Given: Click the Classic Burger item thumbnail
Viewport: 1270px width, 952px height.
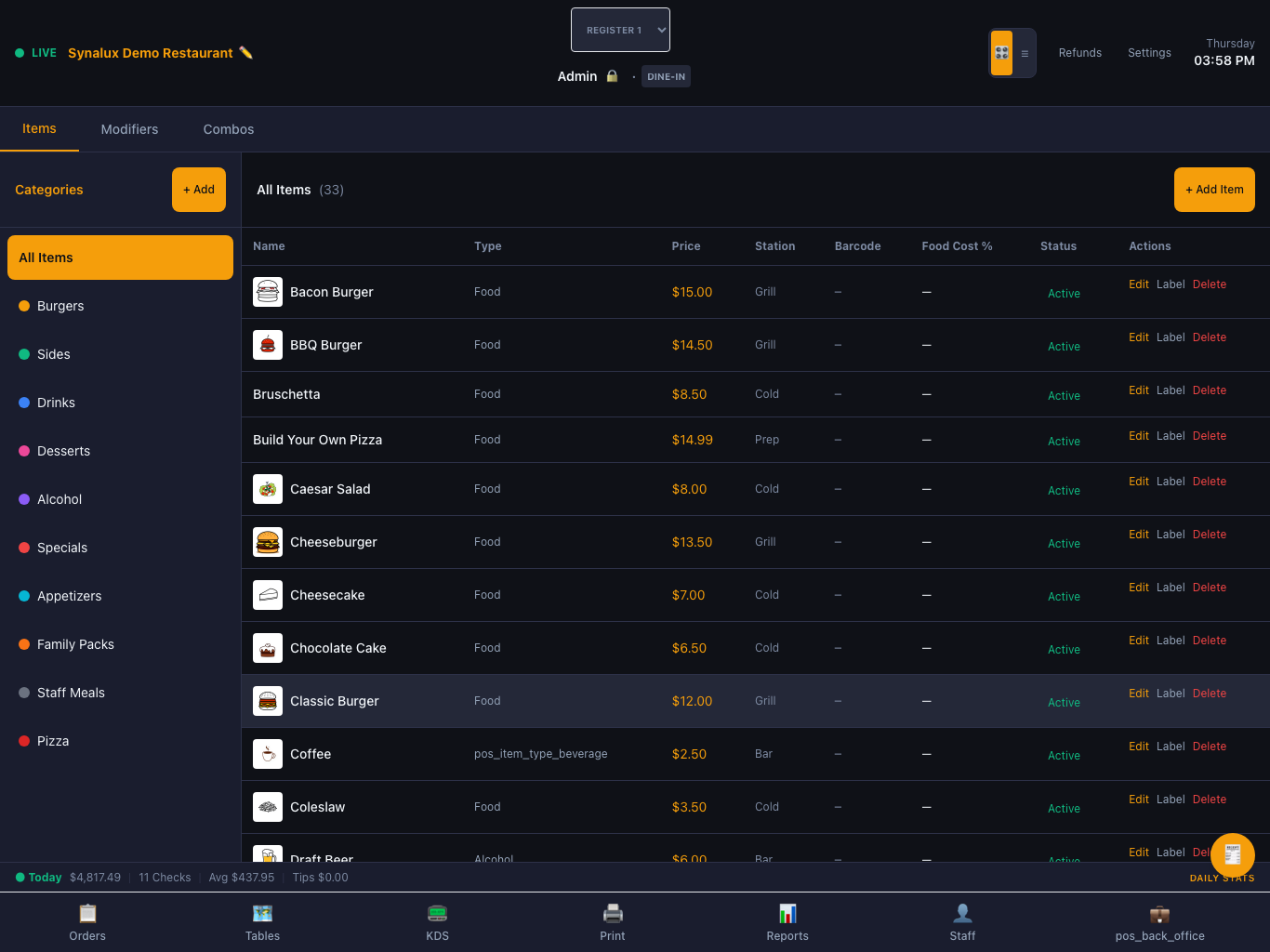Looking at the screenshot, I should click(268, 701).
